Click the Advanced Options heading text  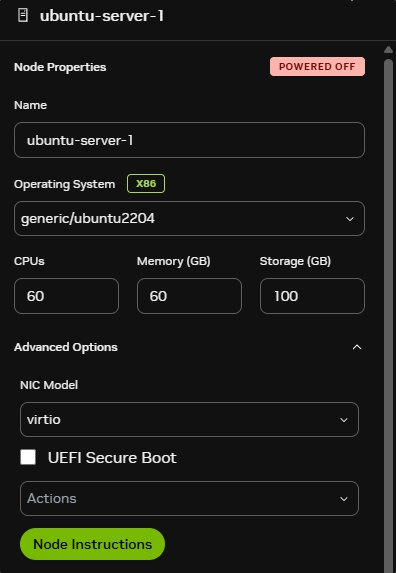[66, 347]
